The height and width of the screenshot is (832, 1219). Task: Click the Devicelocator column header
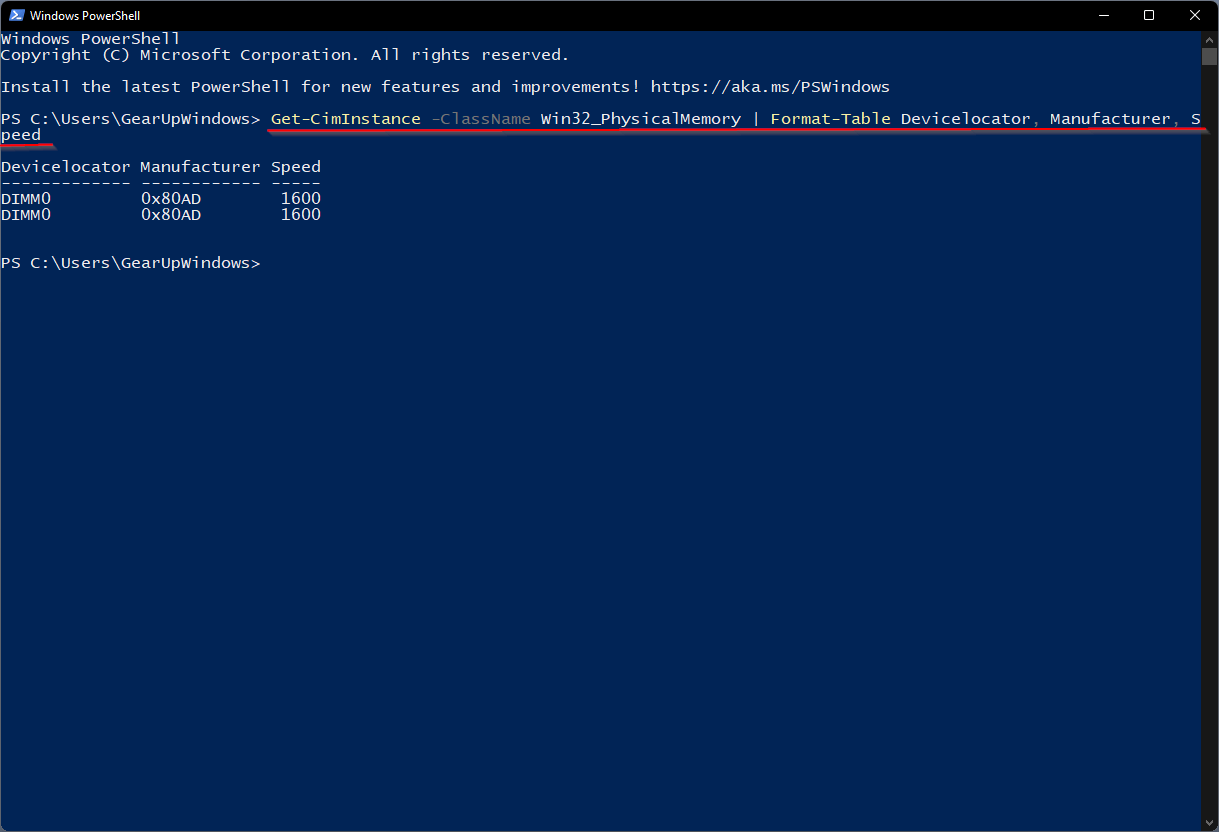pos(65,166)
